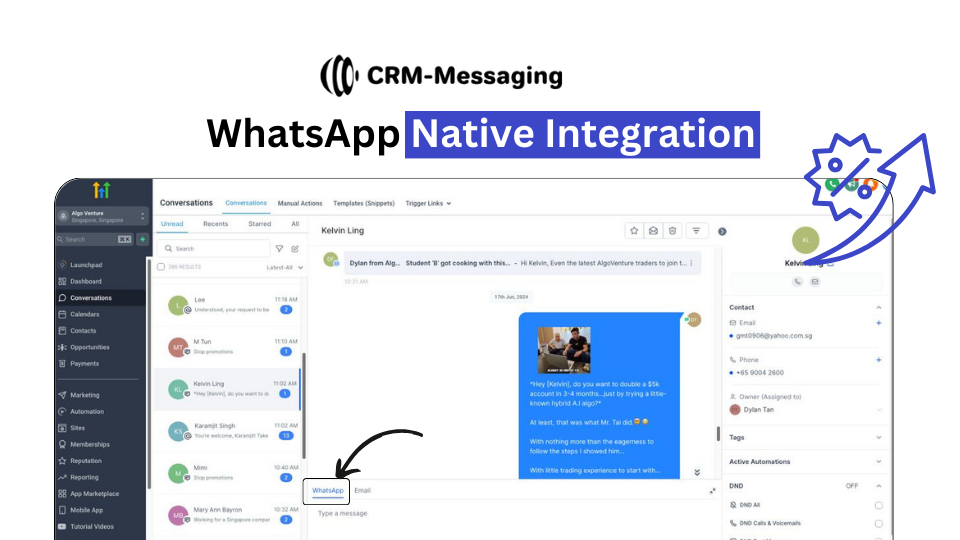Viewport: 960px width, 540px height.
Task: Email contact via envelope icon under avatar
Action: (x=815, y=282)
